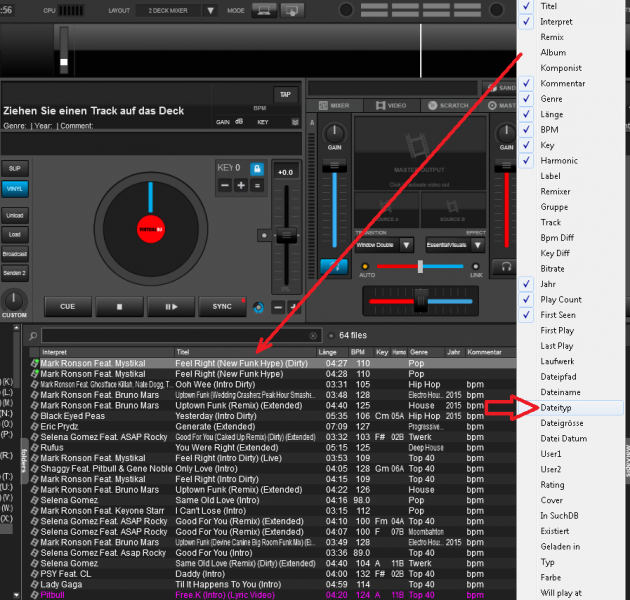
Task: Click the key plus button
Action: click(241, 185)
